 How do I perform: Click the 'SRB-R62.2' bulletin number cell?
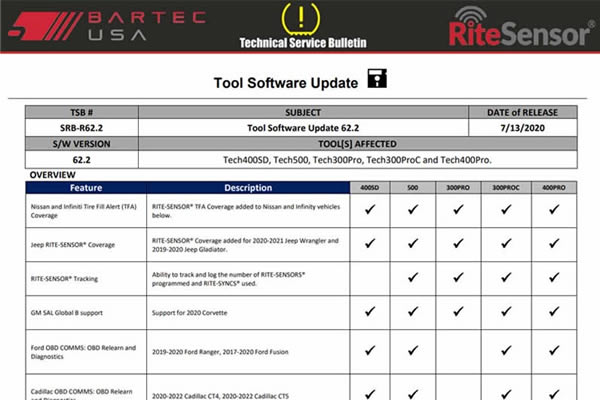tap(82, 128)
